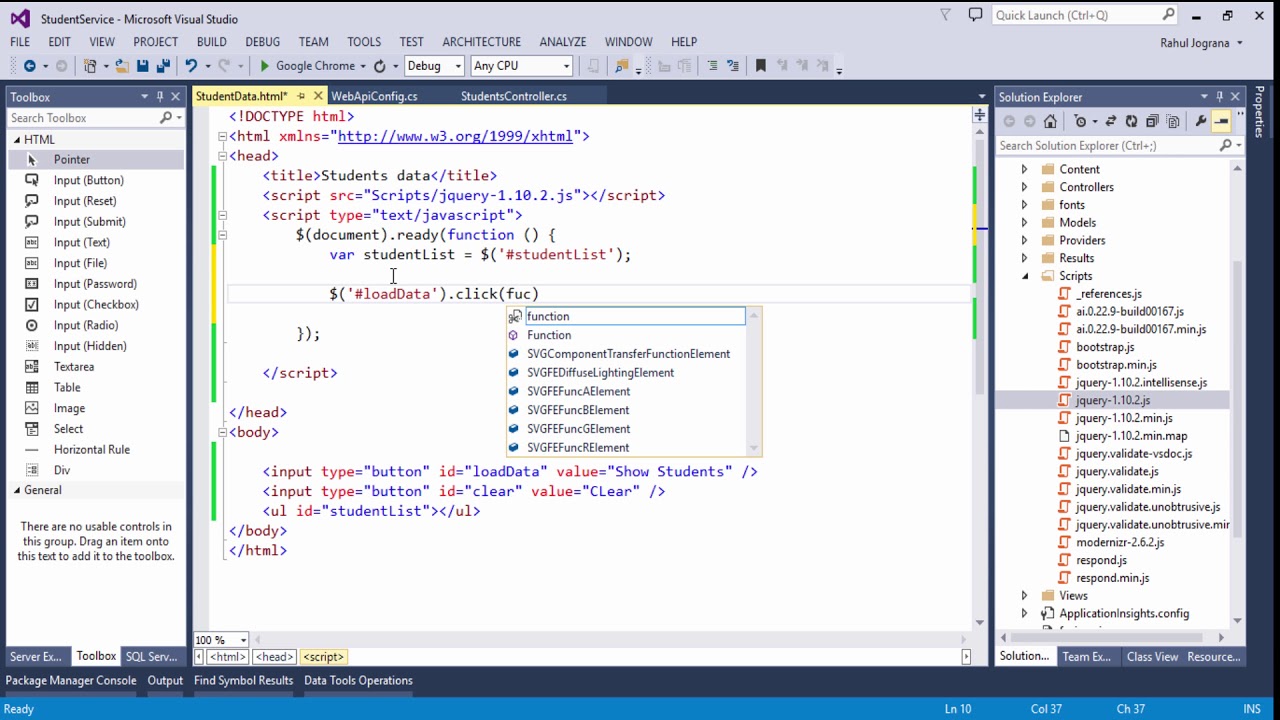This screenshot has height=720, width=1280.
Task: Select bootstrap.js in the Scripts folder
Action: [1105, 347]
